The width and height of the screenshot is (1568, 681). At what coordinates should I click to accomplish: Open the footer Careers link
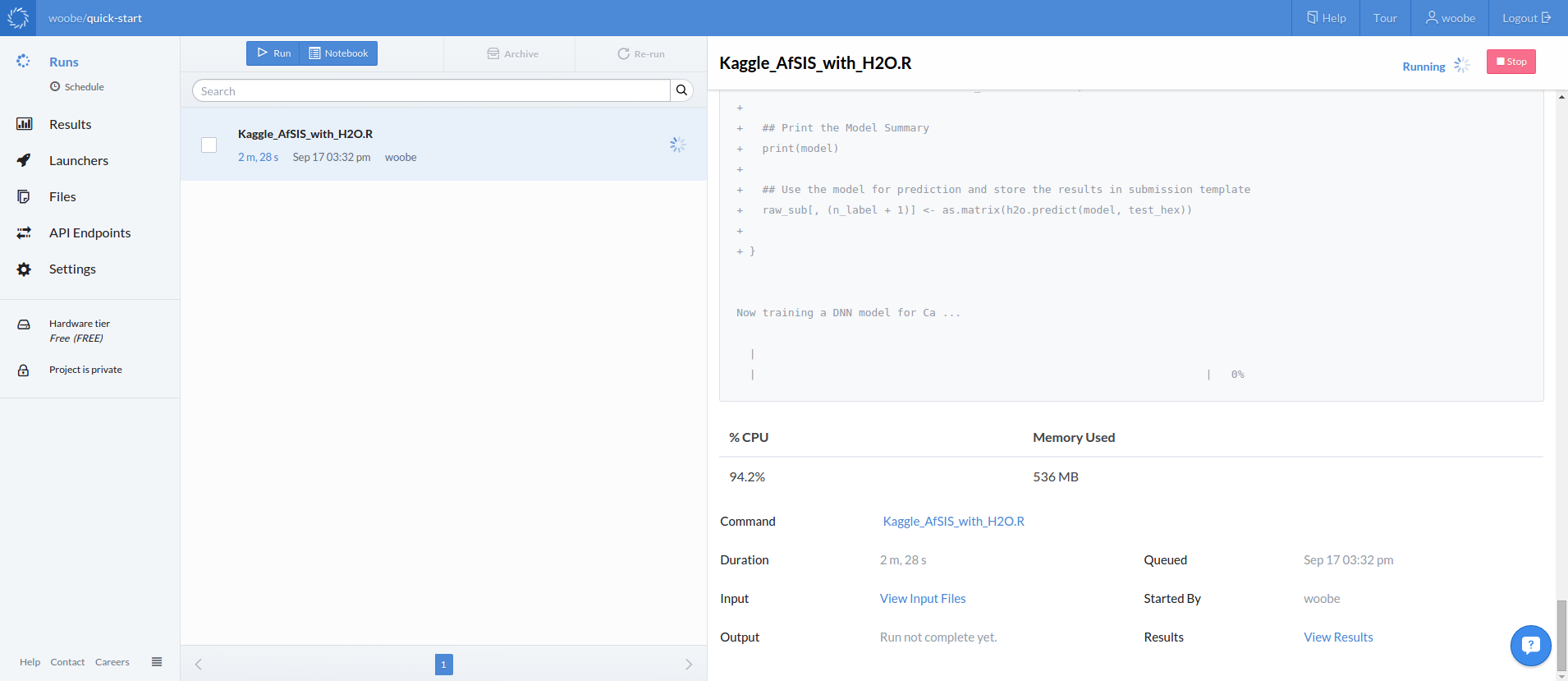tap(112, 662)
